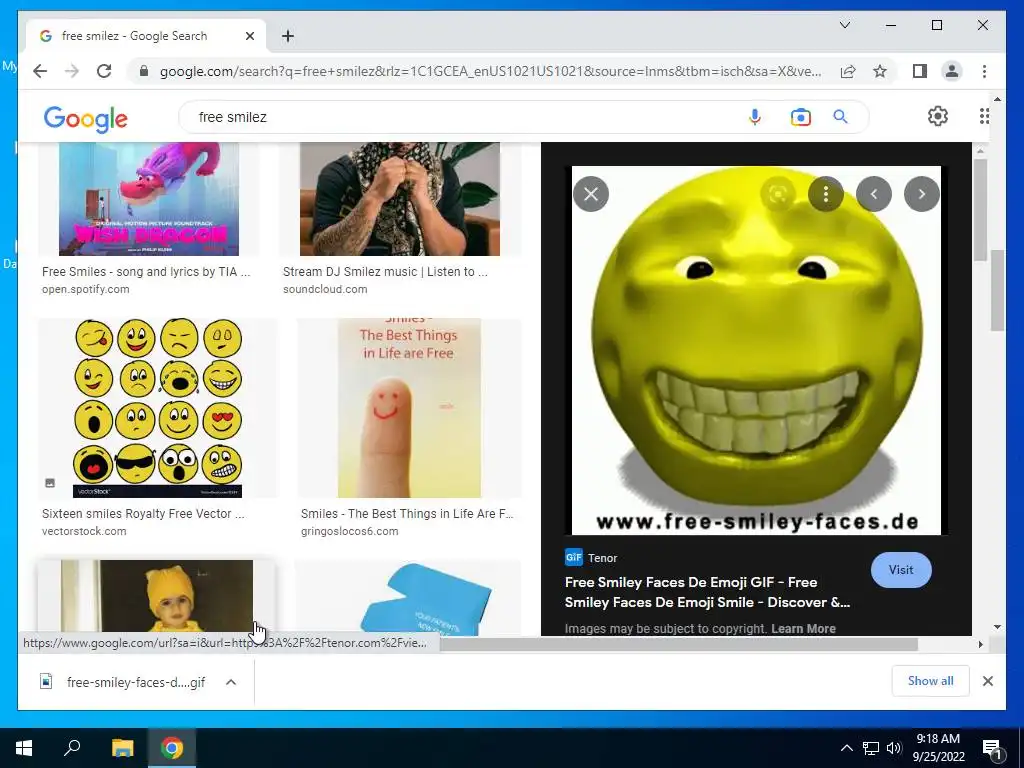Expand the download item options chevron
Screen dimensions: 1024x768
[231, 682]
